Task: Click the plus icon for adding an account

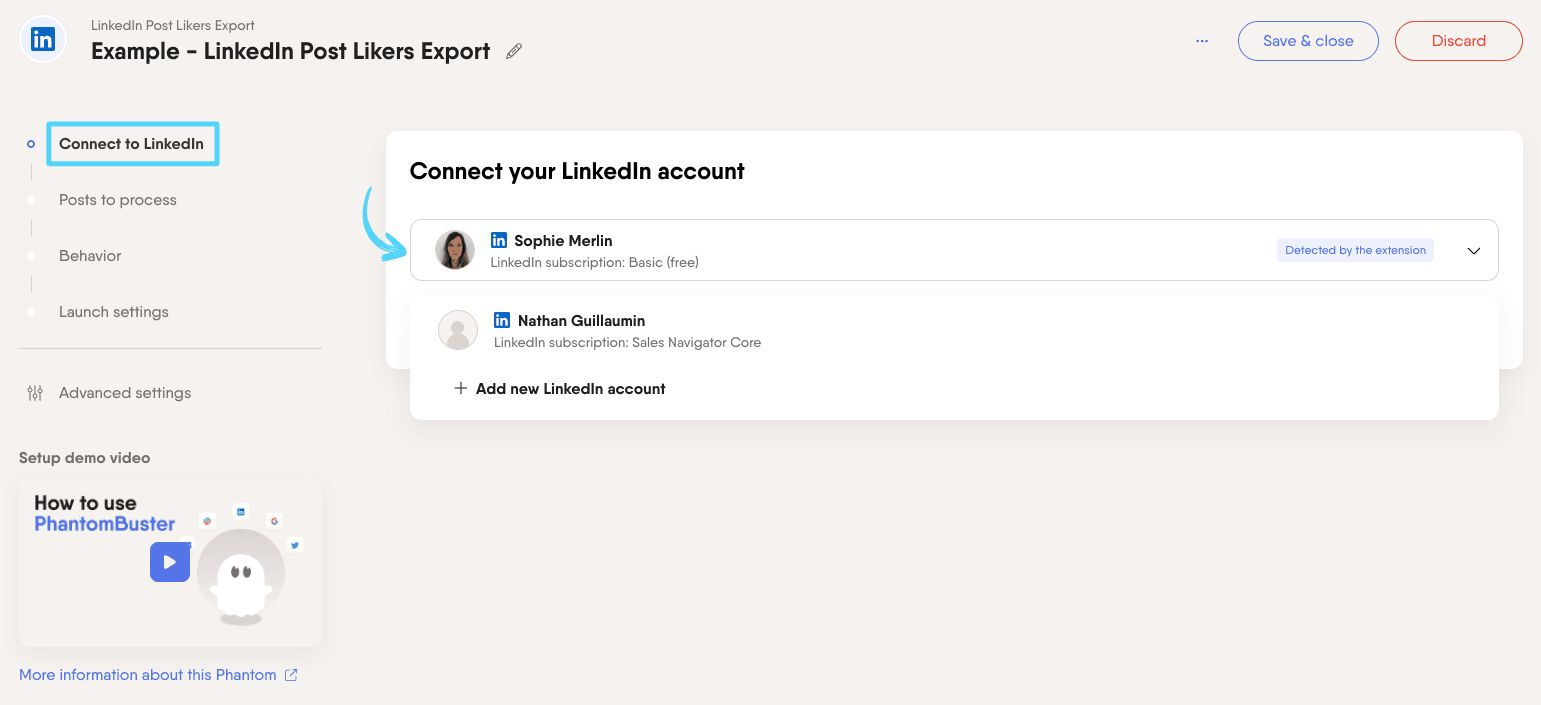Action: click(x=460, y=388)
